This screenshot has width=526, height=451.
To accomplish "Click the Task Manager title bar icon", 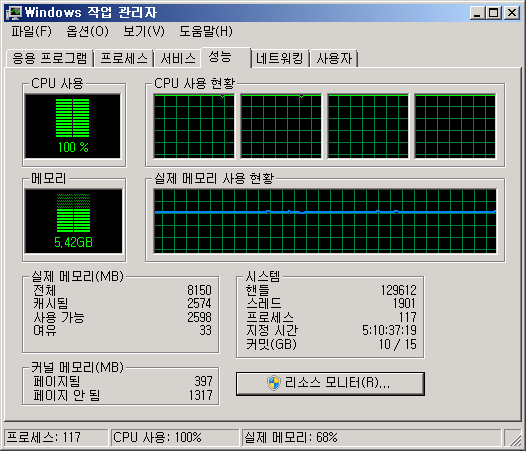I will click(x=13, y=13).
